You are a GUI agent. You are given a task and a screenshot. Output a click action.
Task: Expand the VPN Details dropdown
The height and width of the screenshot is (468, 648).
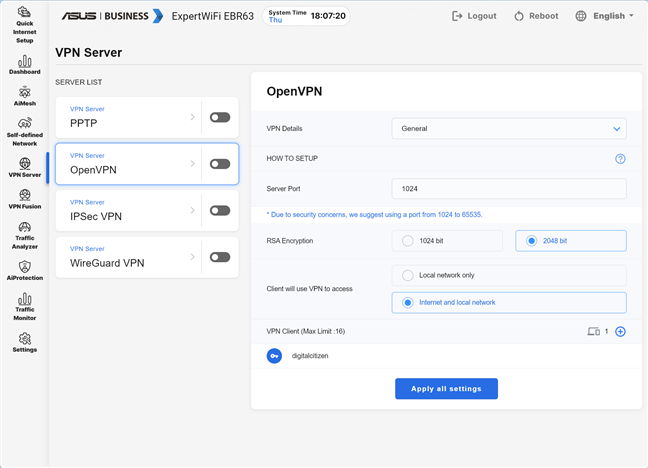pos(509,128)
